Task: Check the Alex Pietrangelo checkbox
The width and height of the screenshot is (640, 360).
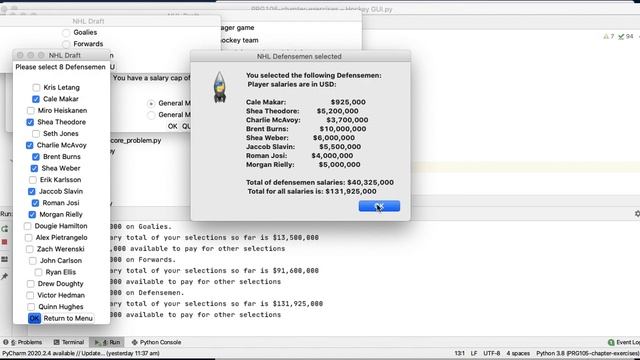Action: (x=29, y=238)
